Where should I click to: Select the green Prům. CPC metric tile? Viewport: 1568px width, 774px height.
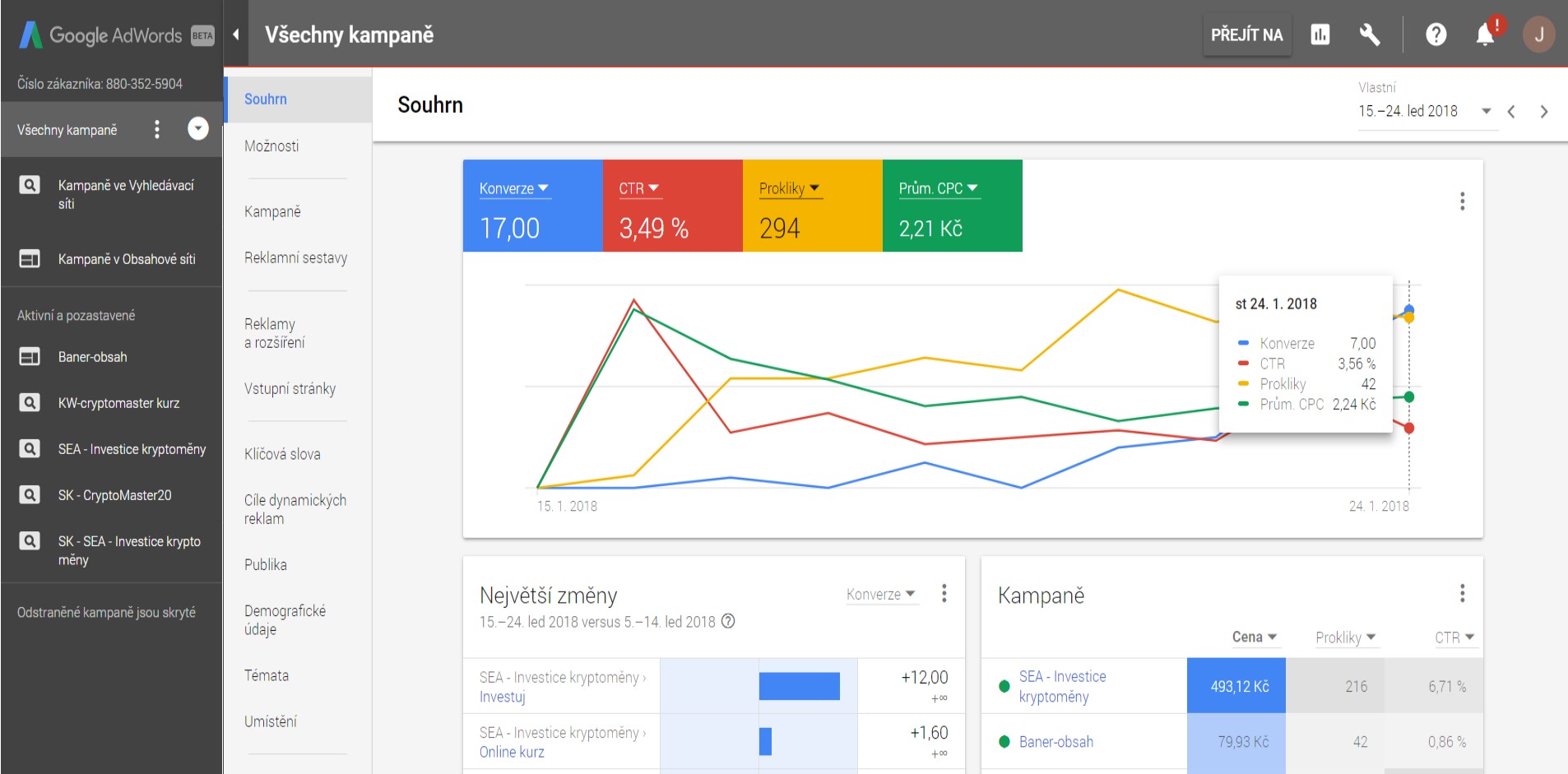click(x=953, y=206)
